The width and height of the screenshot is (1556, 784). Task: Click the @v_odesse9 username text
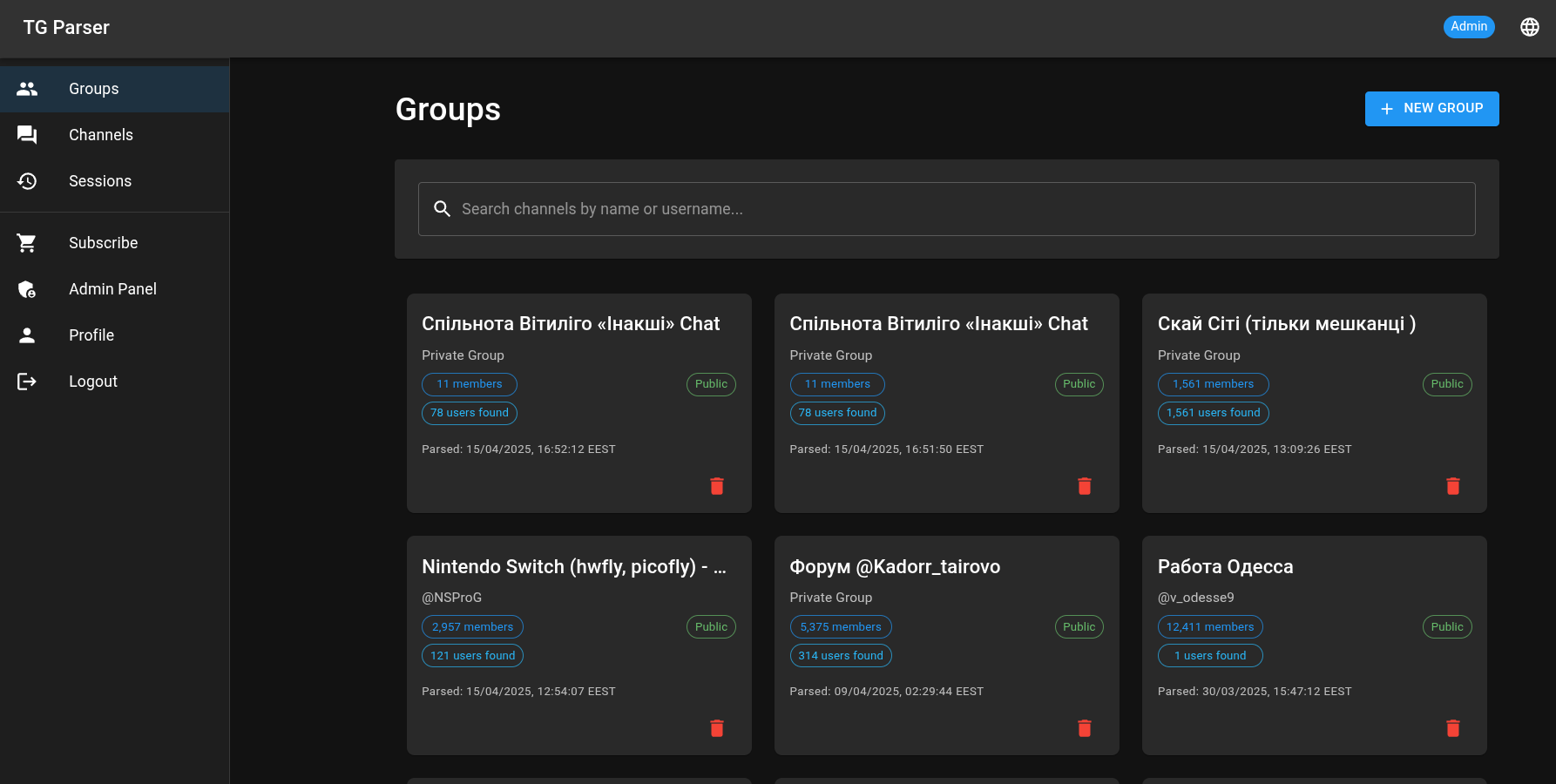pyautogui.click(x=1195, y=598)
